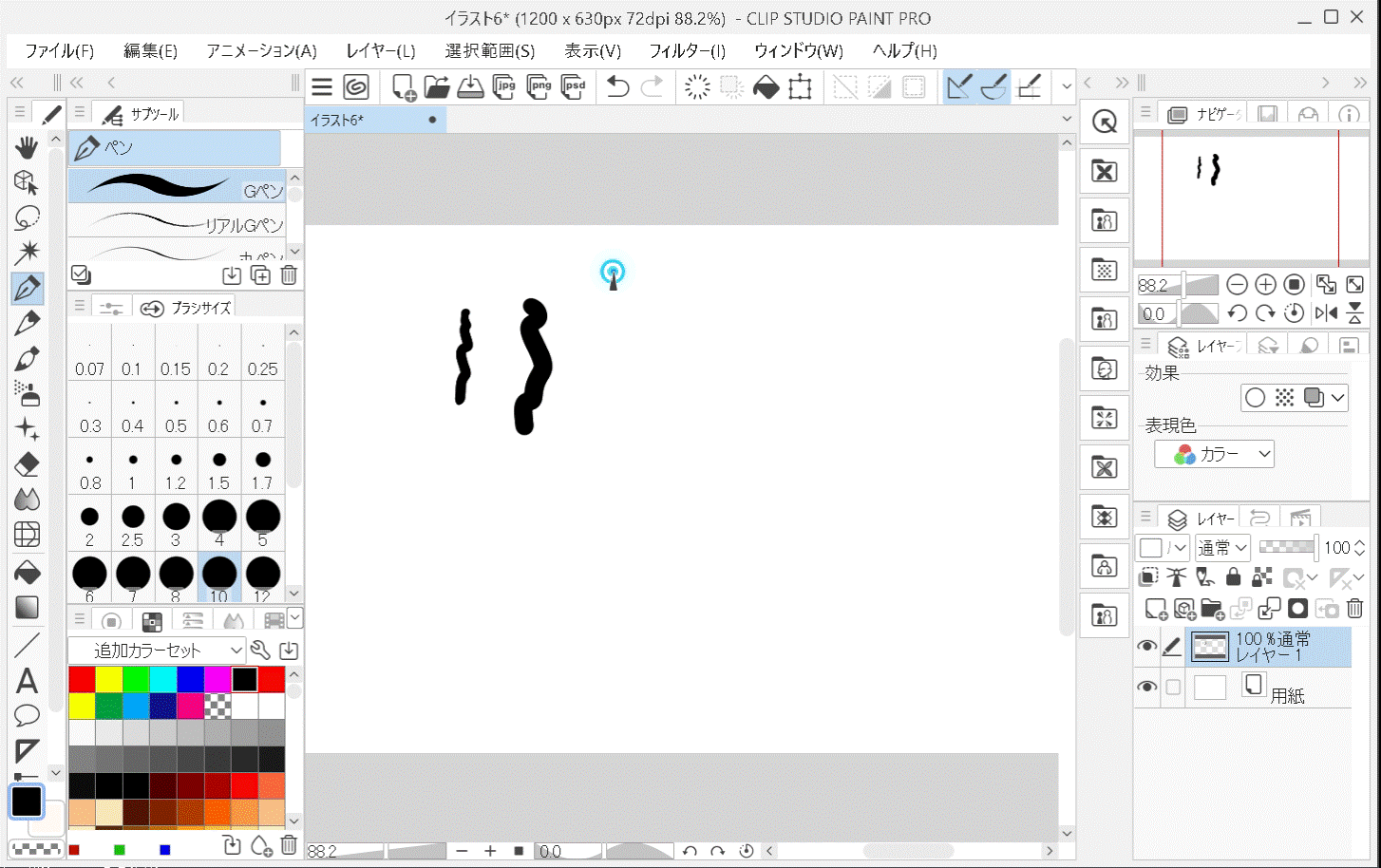Toggle Snap to Ruler in command bar
The height and width of the screenshot is (868, 1381).
click(959, 87)
